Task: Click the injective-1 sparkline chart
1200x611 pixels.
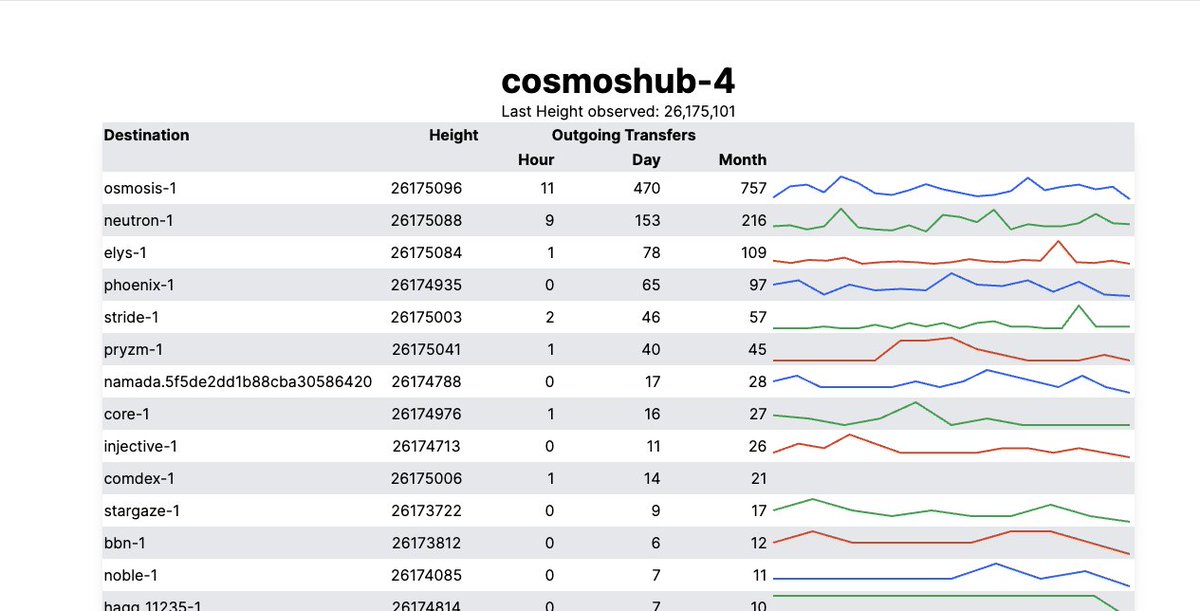Action: click(951, 446)
